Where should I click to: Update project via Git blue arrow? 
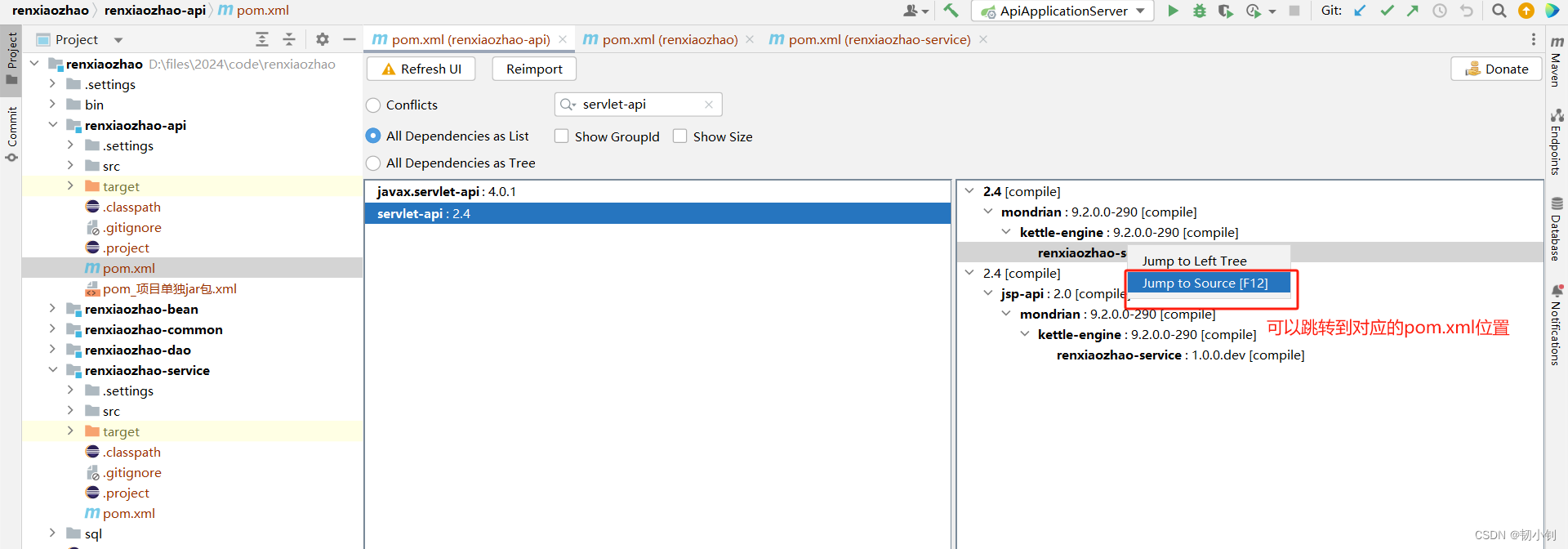[1360, 11]
